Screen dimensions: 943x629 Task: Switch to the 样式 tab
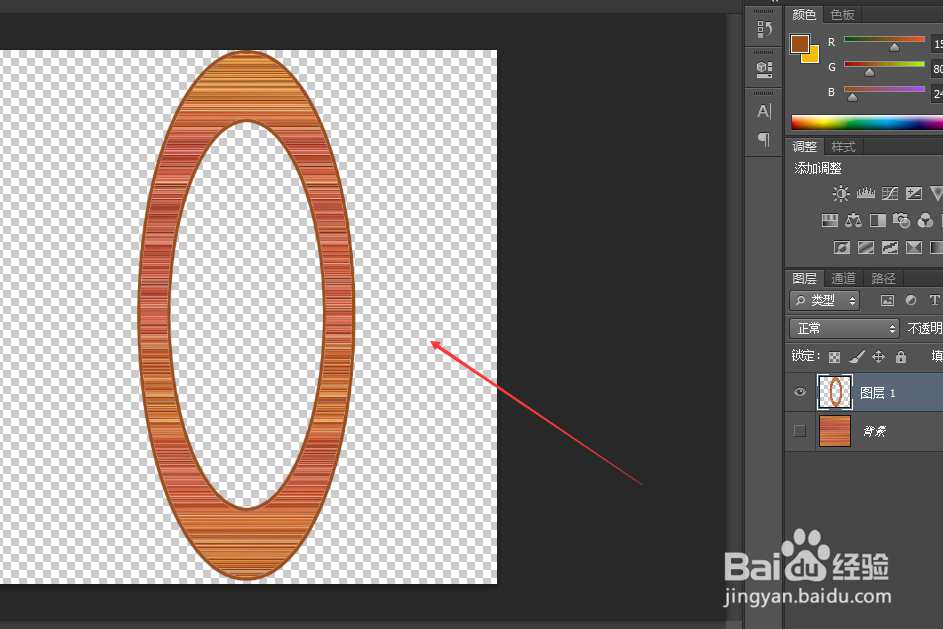tap(843, 147)
